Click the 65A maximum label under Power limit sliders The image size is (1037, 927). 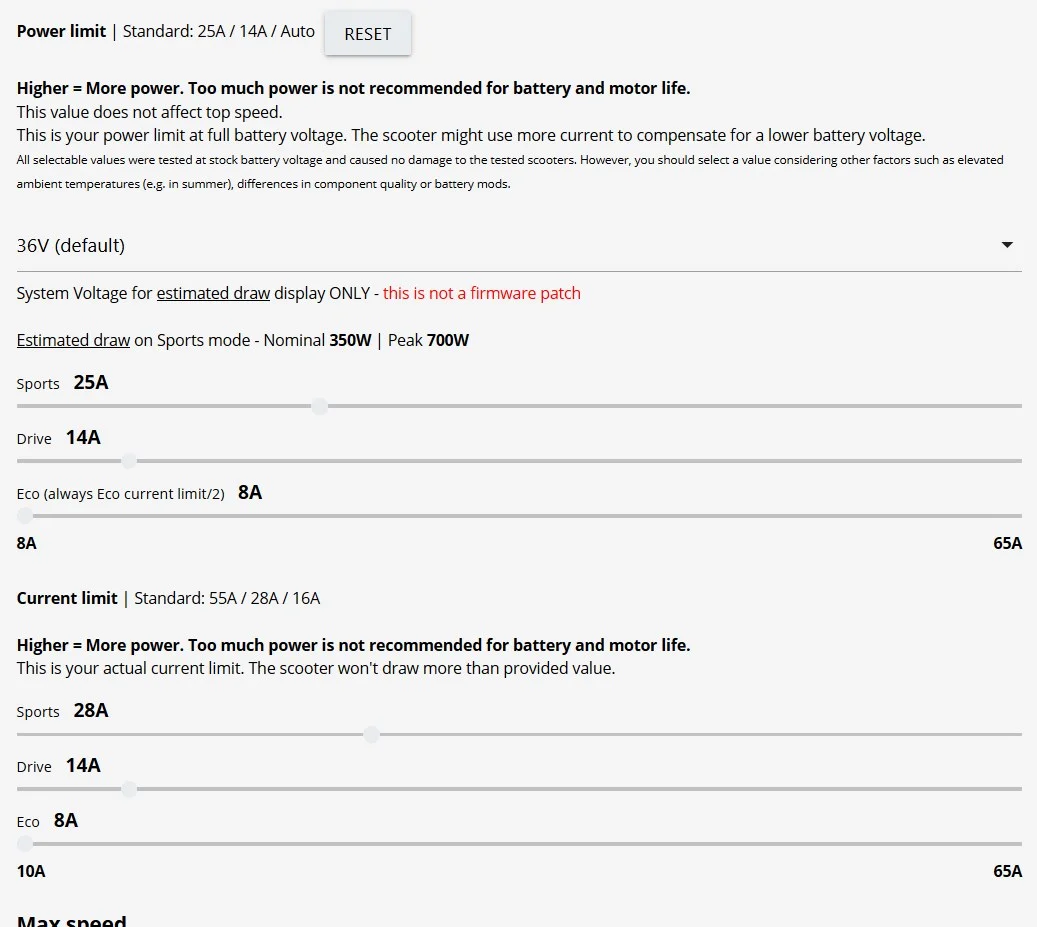point(1007,543)
